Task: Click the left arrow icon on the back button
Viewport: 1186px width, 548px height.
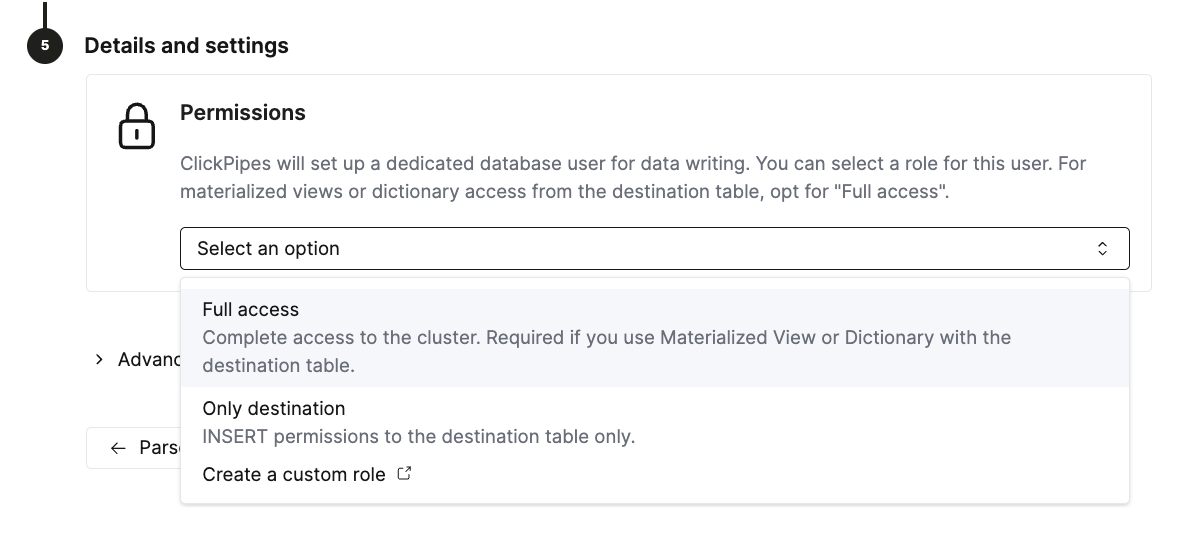Action: (x=118, y=448)
